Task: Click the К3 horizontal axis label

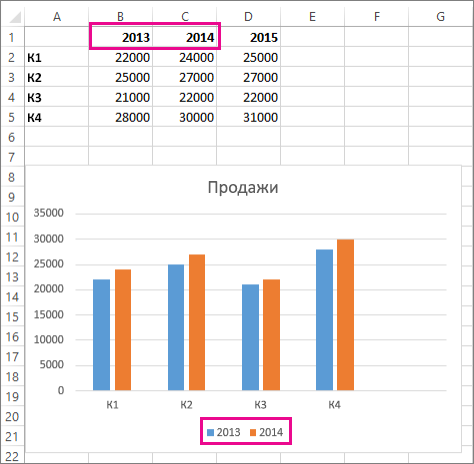Action: pos(260,405)
